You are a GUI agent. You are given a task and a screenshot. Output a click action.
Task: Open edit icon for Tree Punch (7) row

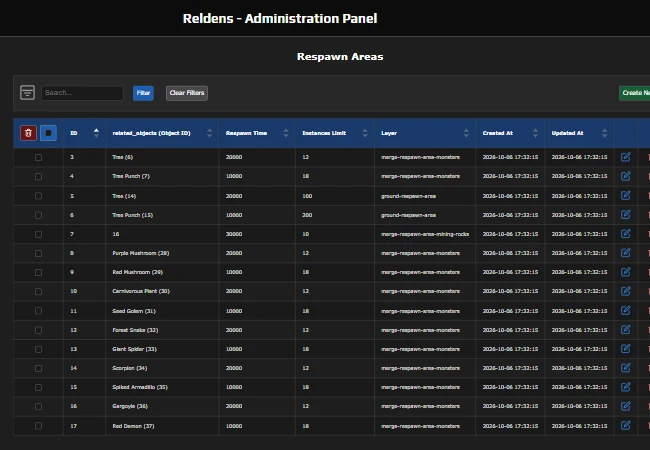pos(626,176)
